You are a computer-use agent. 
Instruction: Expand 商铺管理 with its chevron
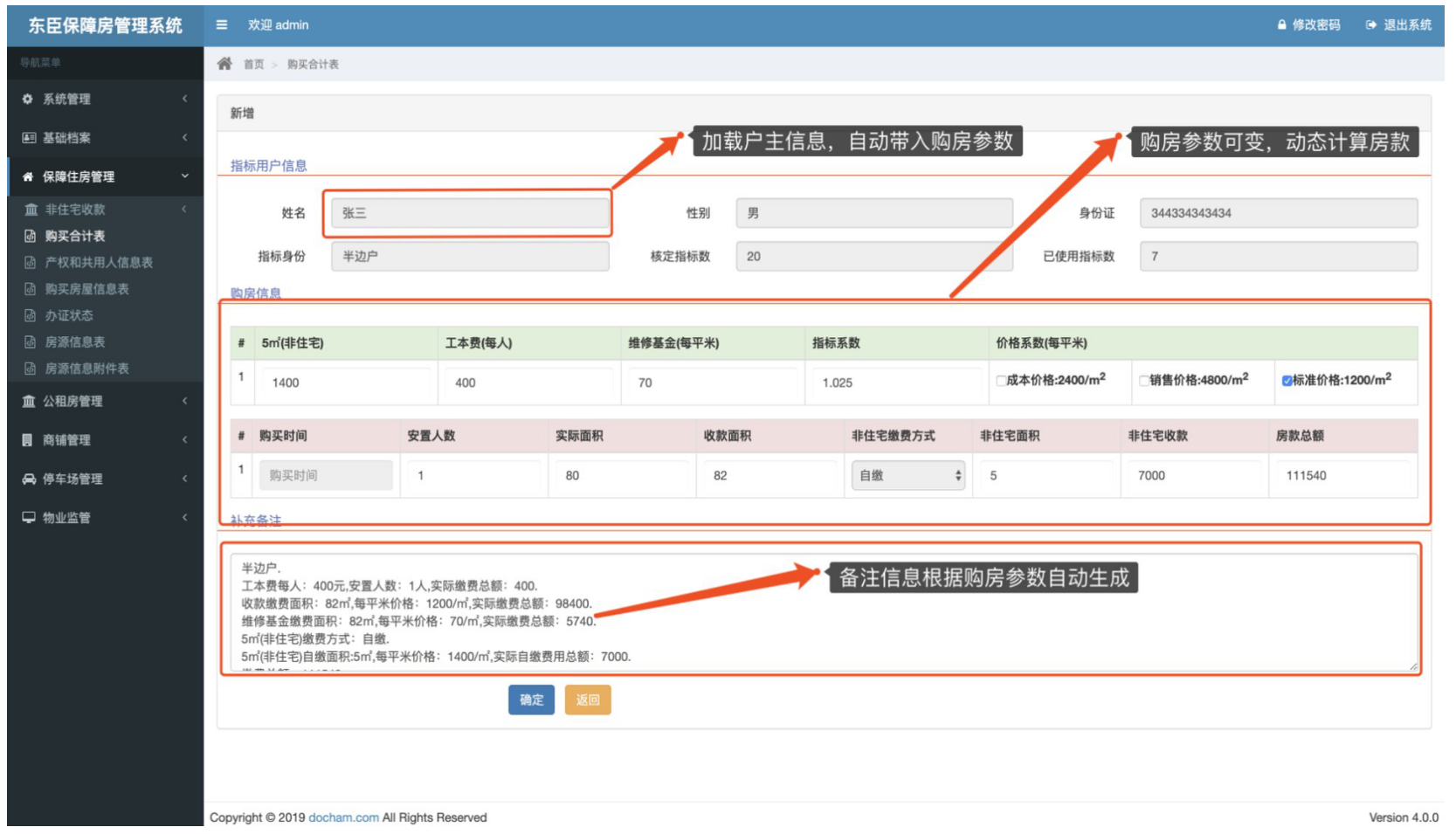click(184, 440)
